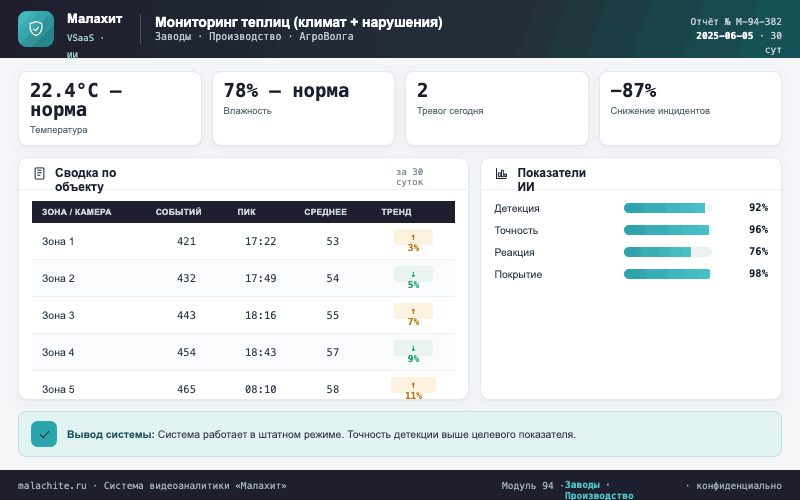Click the breadcrumb Заводы · Производство · АгроВолга

[254, 37]
